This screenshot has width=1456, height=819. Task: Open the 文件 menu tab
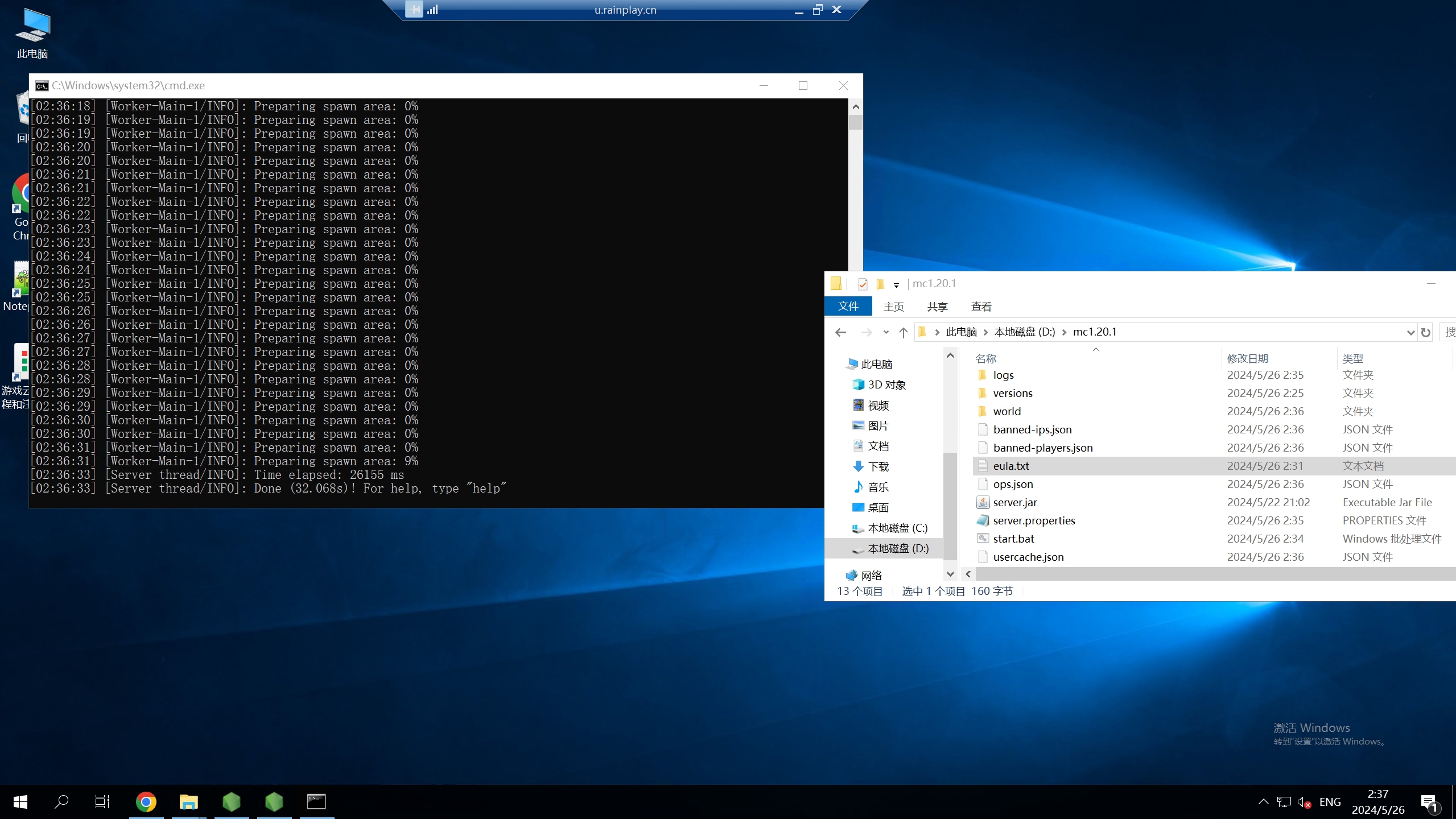(848, 307)
